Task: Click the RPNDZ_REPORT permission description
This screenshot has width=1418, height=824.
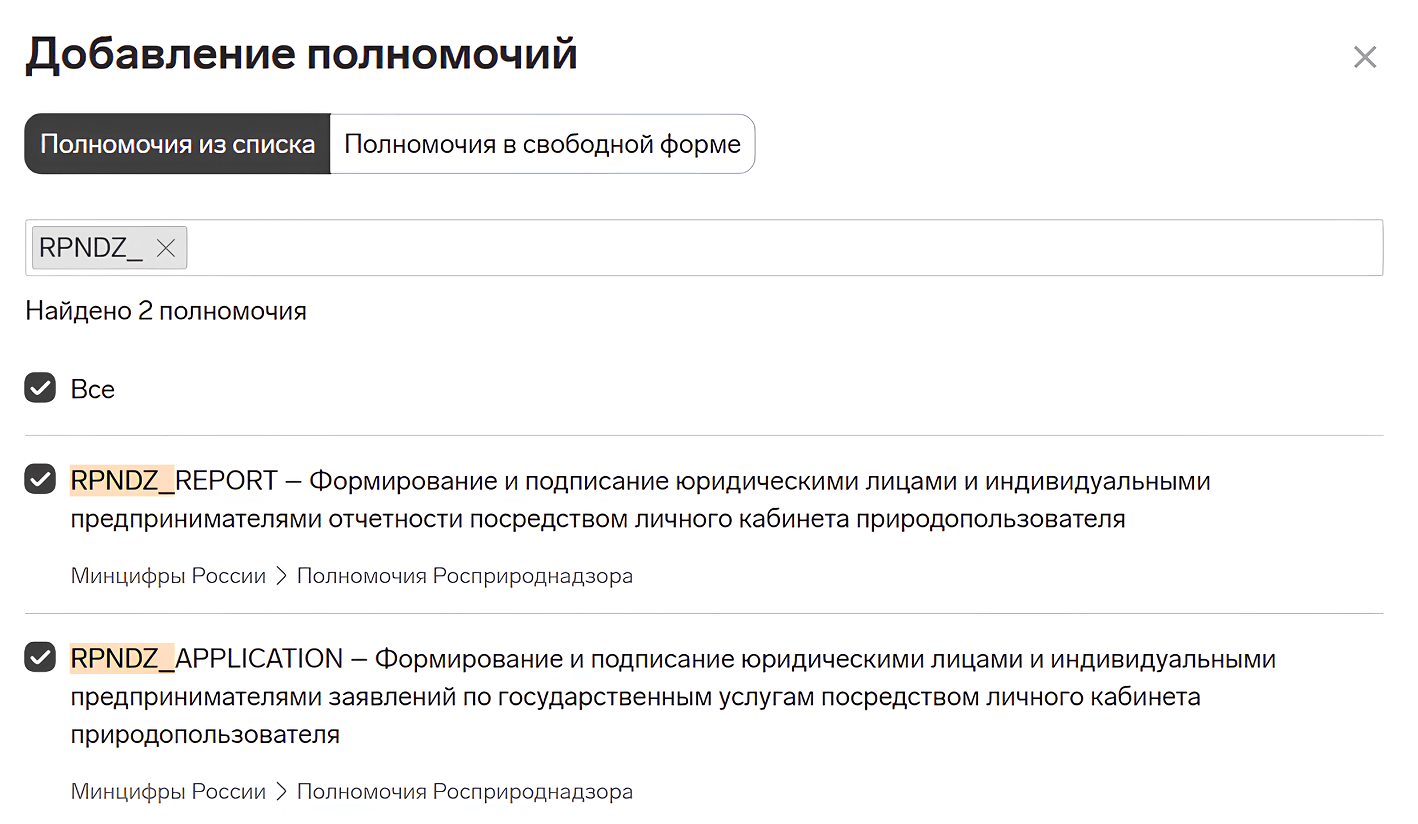Action: (640, 500)
